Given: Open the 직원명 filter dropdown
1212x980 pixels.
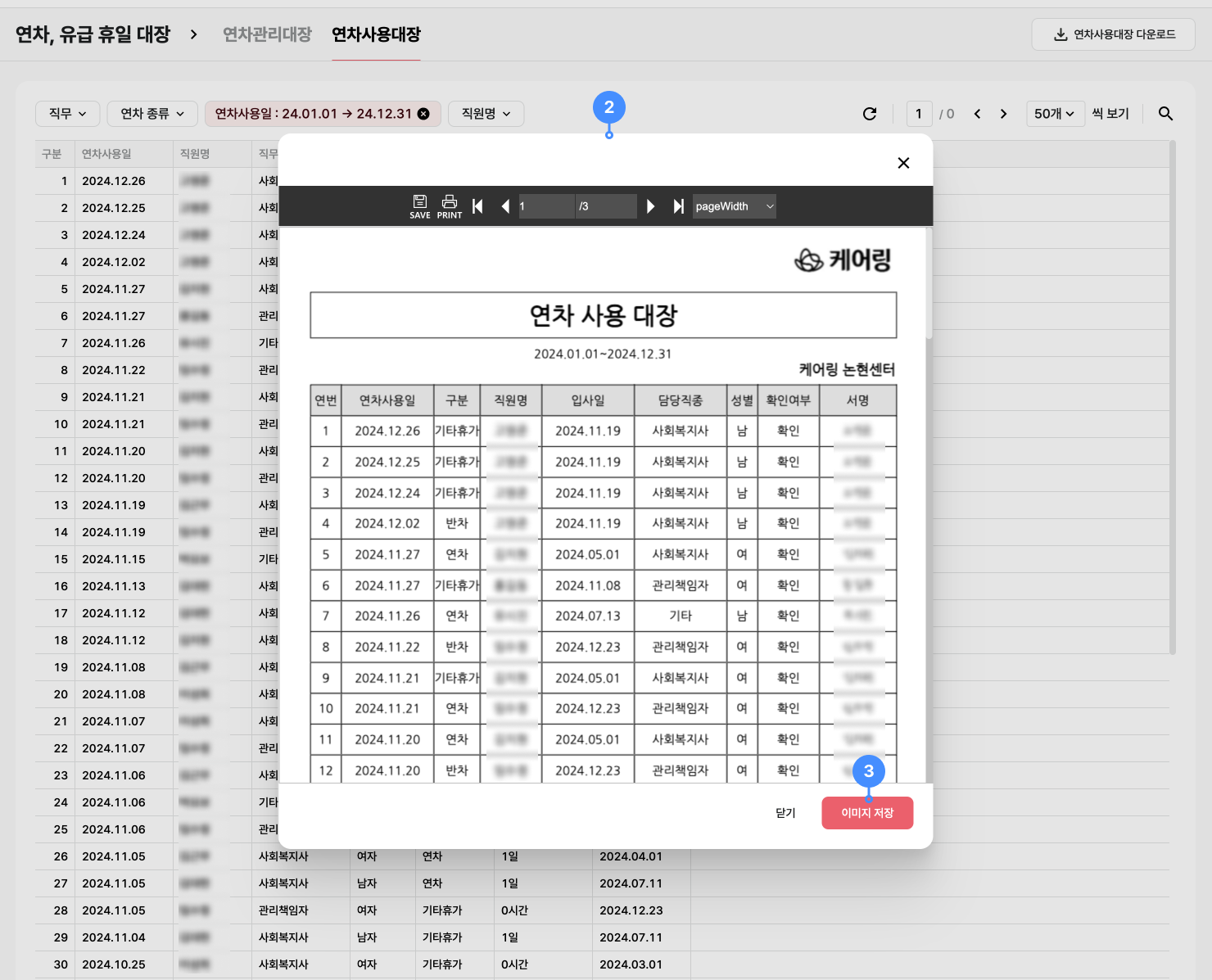Looking at the screenshot, I should pyautogui.click(x=486, y=114).
